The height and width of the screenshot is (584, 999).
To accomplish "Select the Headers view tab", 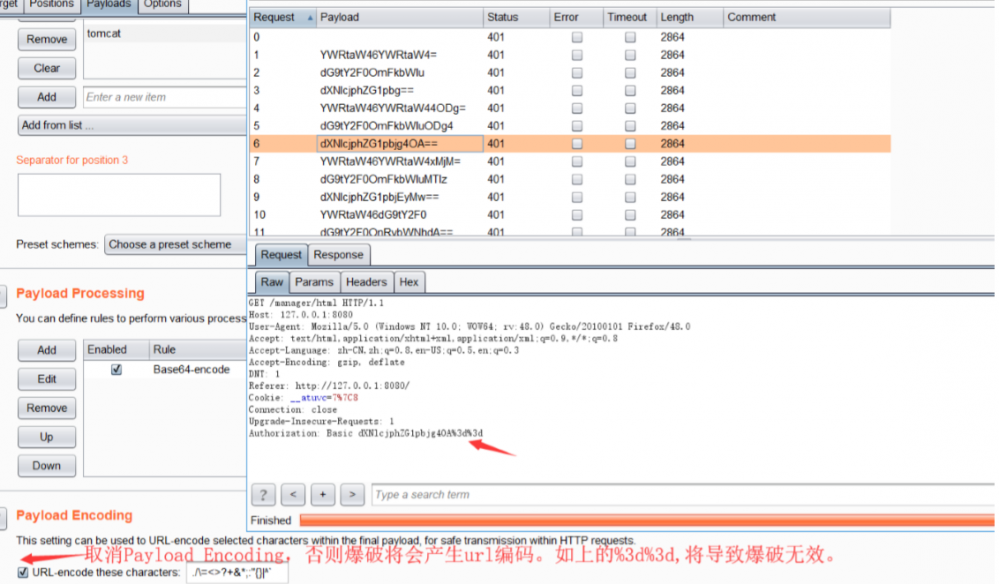I will pyautogui.click(x=366, y=282).
